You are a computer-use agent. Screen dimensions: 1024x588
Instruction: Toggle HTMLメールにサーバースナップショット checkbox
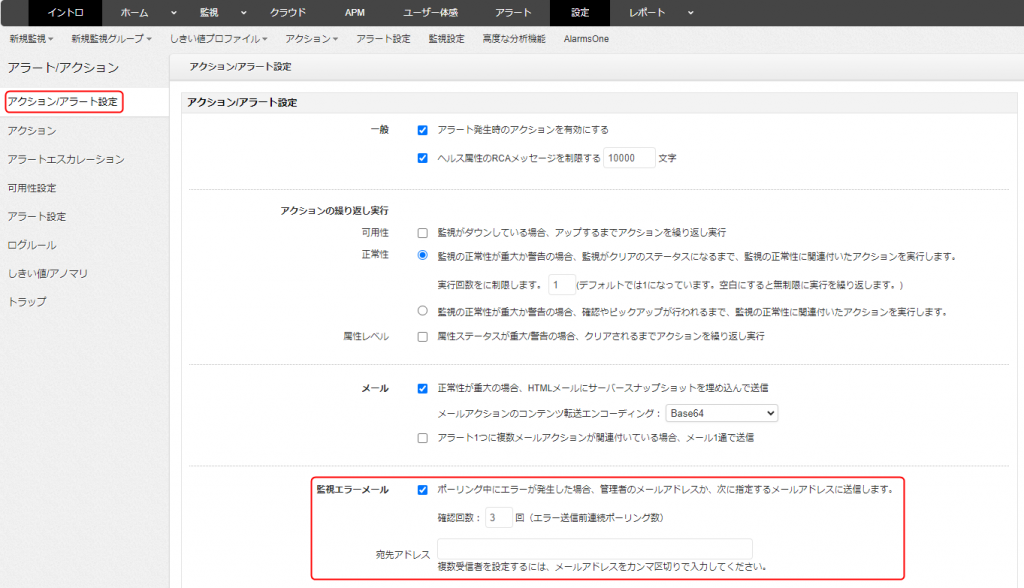click(423, 389)
